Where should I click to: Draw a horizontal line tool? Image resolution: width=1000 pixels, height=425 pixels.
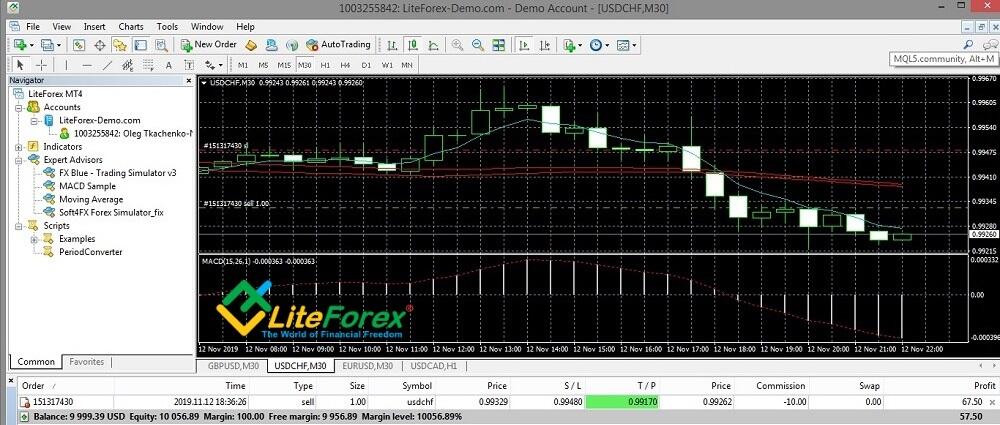point(87,64)
